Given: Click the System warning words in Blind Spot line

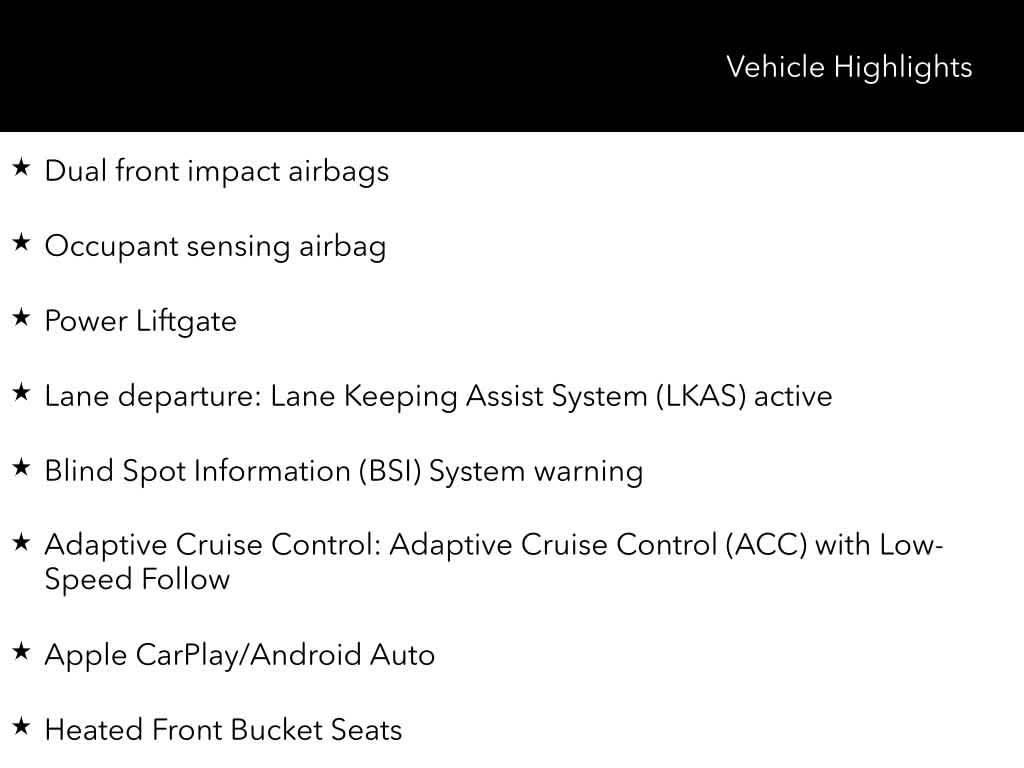Looking at the screenshot, I should [535, 471].
